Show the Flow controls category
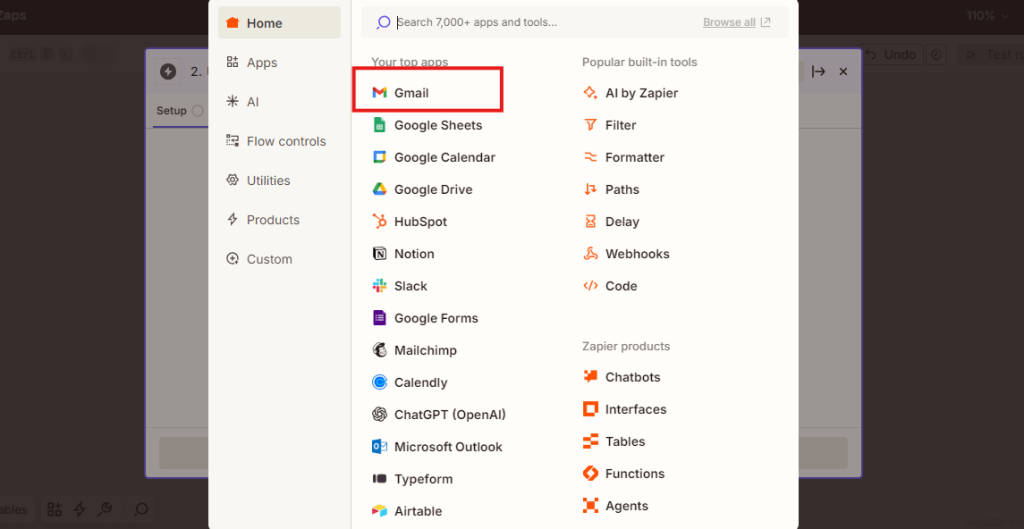This screenshot has height=529, width=1024. point(280,141)
